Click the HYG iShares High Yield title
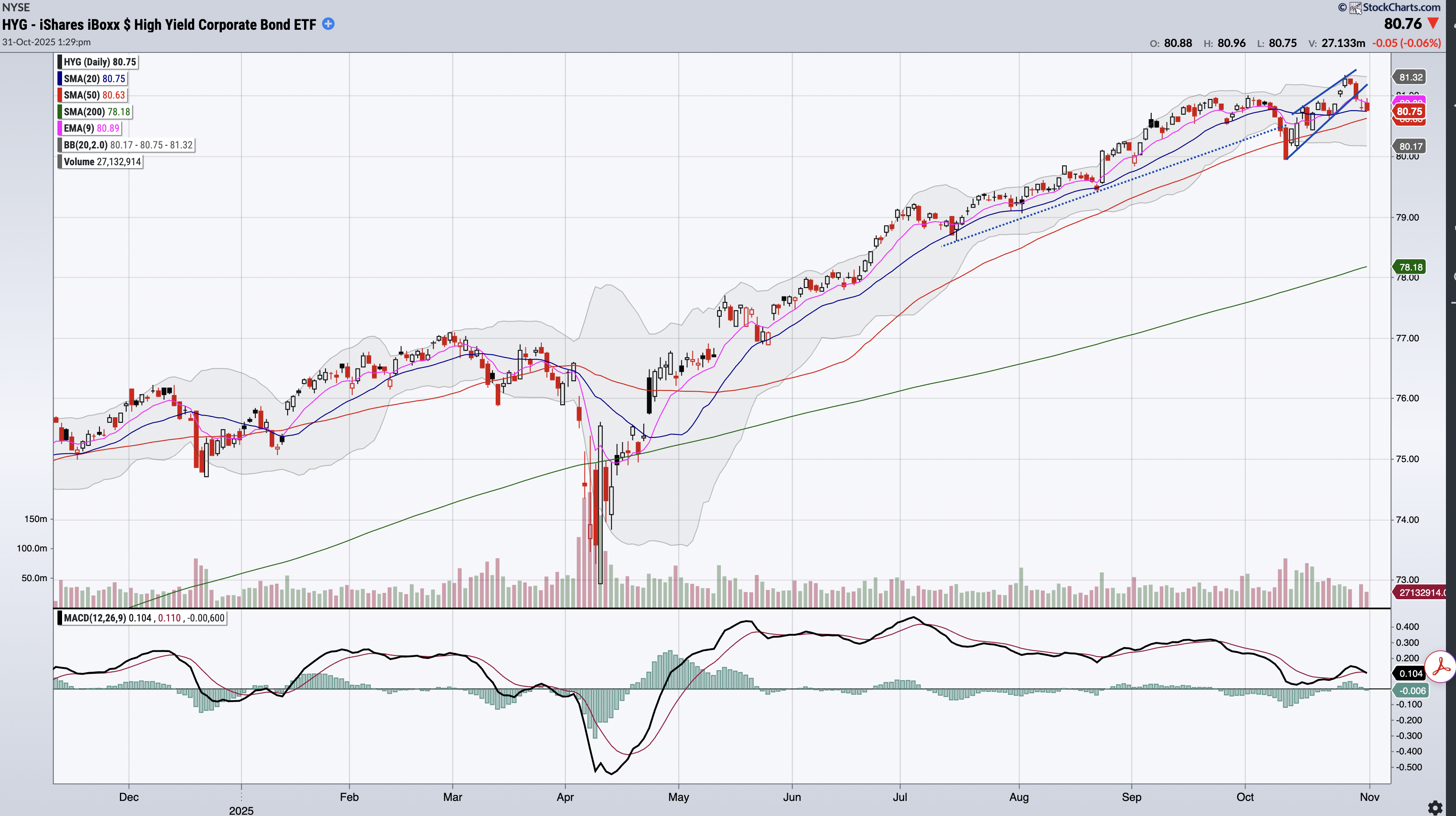This screenshot has height=816, width=1456. coord(159,24)
